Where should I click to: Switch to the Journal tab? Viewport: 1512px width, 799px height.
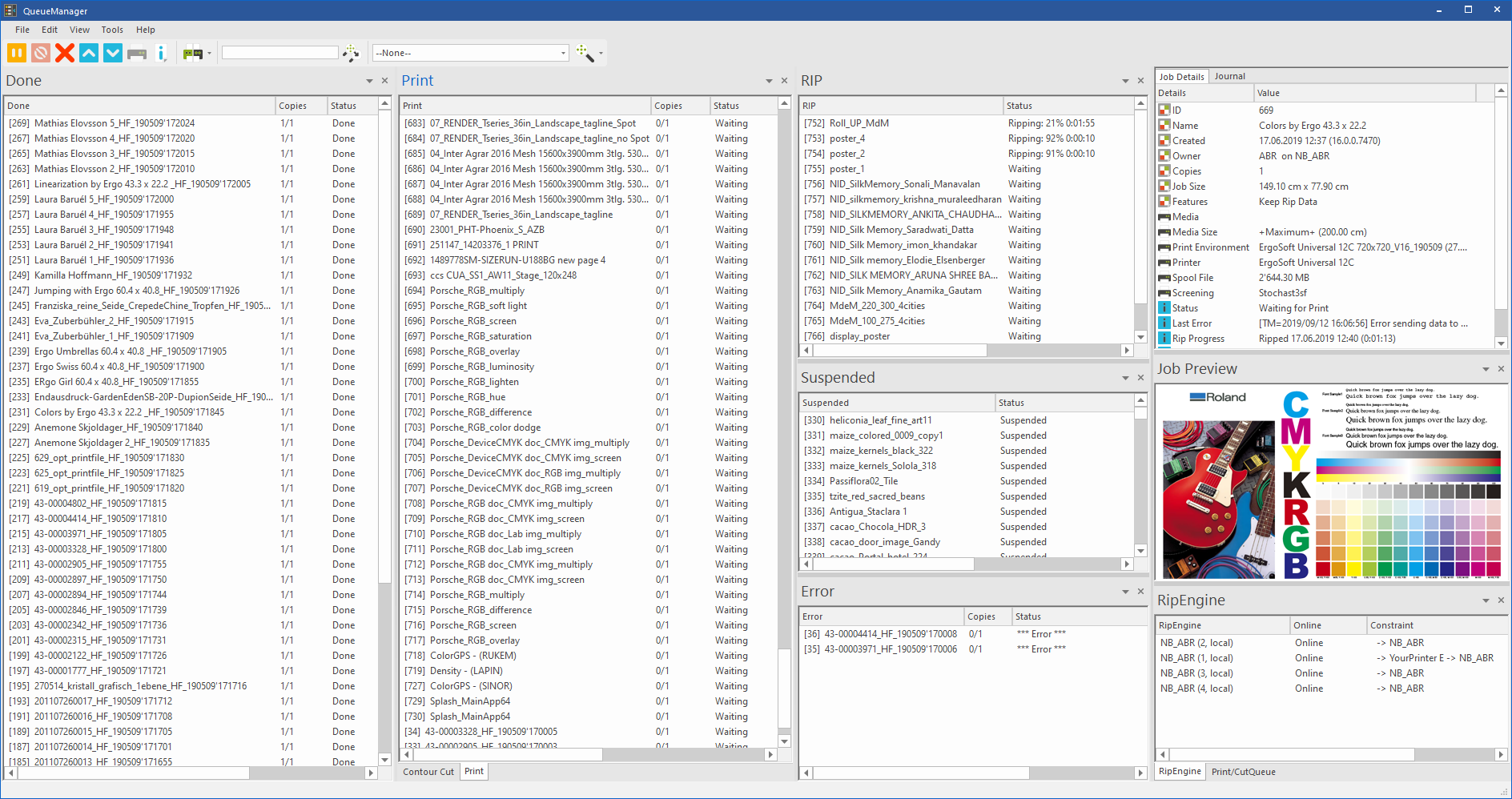pos(1230,76)
